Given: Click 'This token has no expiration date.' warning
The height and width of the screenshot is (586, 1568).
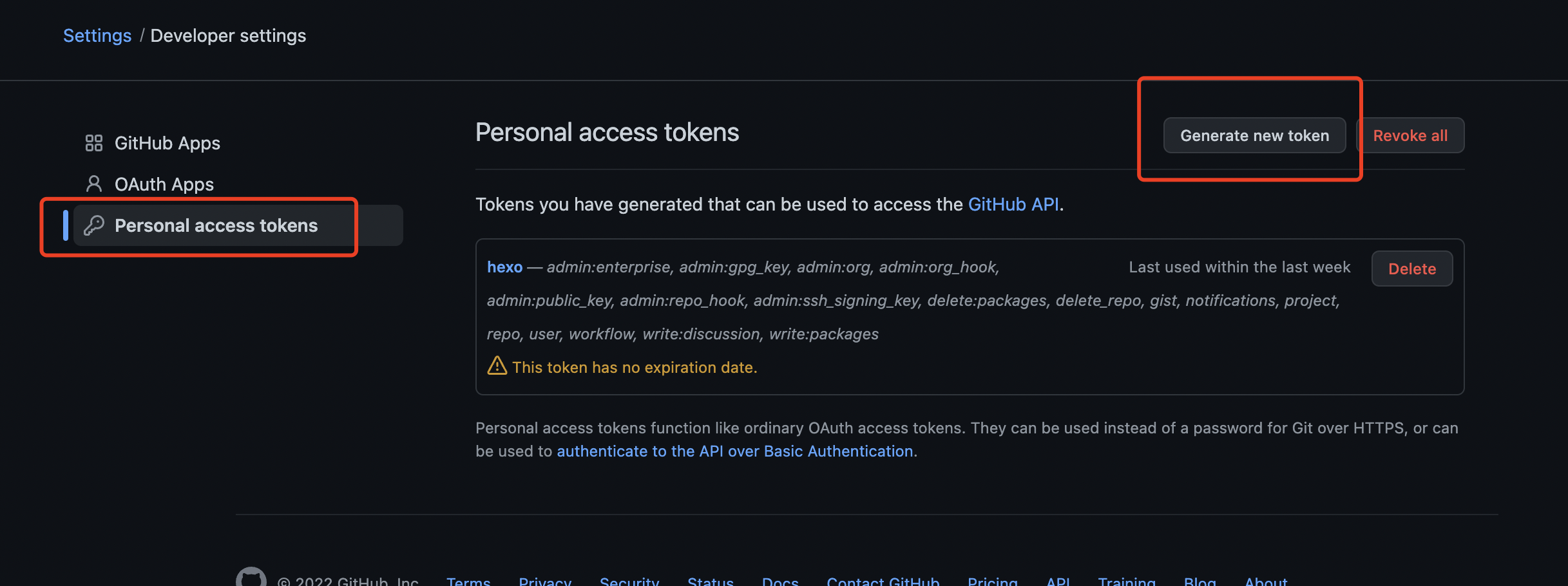Looking at the screenshot, I should pyautogui.click(x=635, y=367).
